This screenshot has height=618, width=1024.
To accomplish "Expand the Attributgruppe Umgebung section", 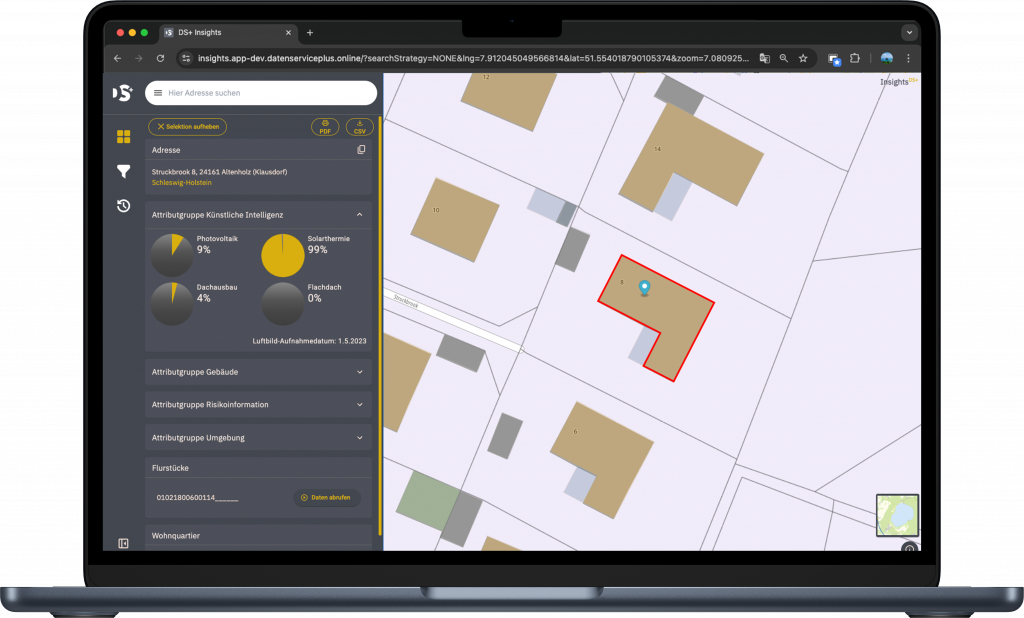I will 360,438.
